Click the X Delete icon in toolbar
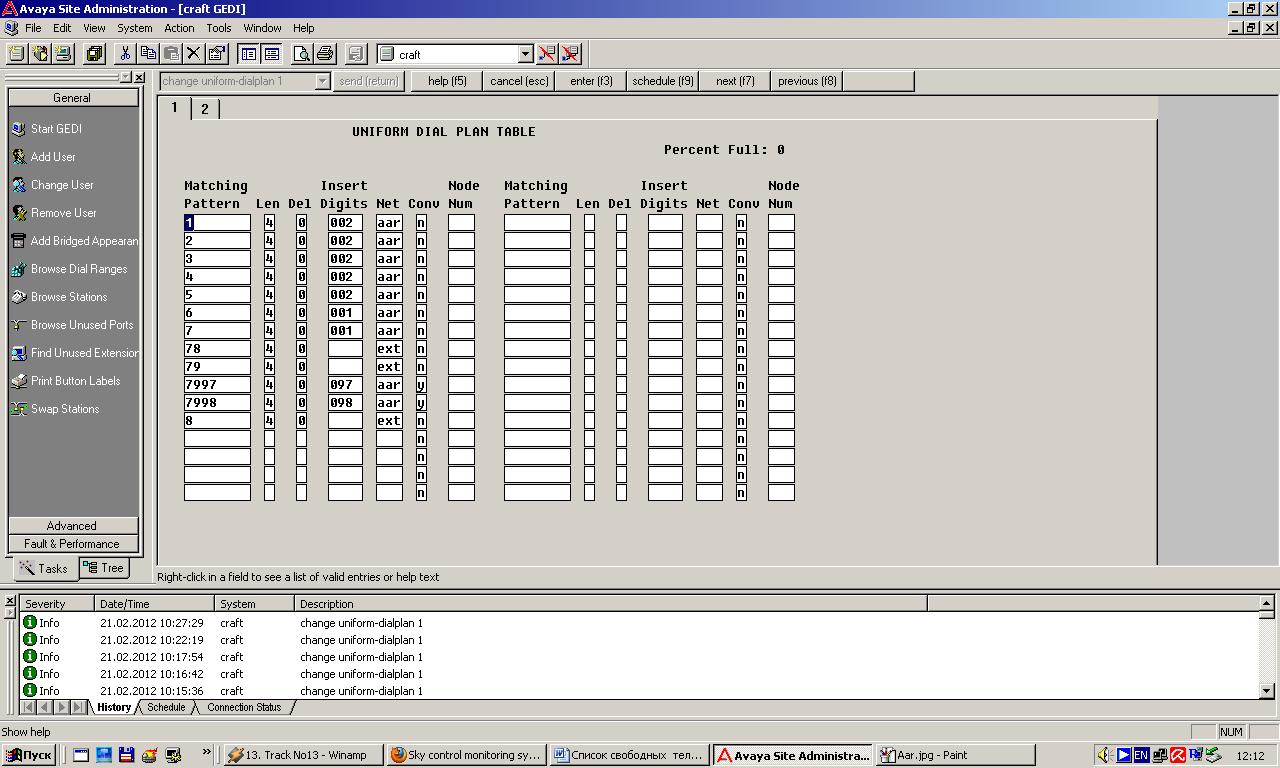This screenshot has width=1280, height=768. [x=194, y=54]
